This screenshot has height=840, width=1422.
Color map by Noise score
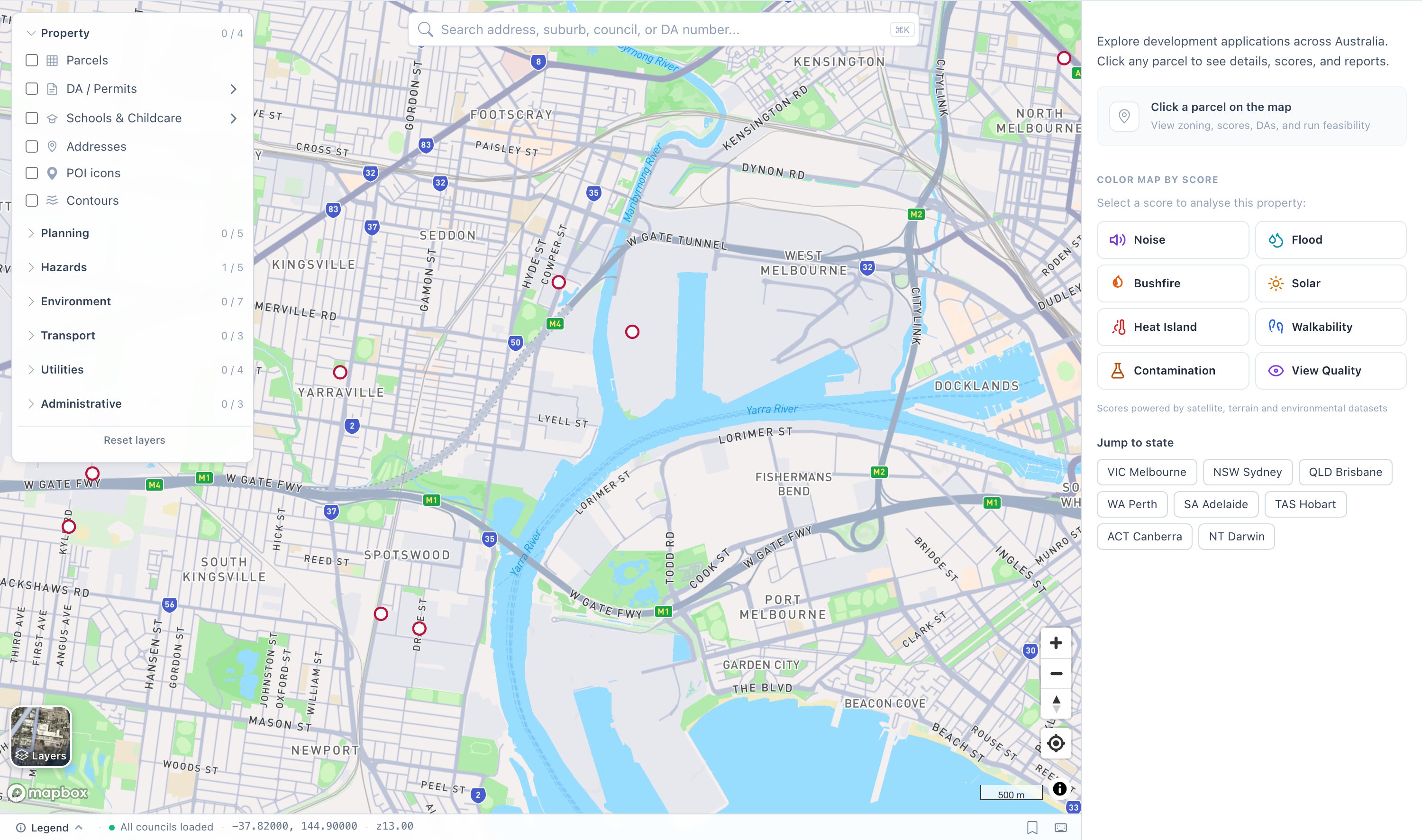[1172, 240]
